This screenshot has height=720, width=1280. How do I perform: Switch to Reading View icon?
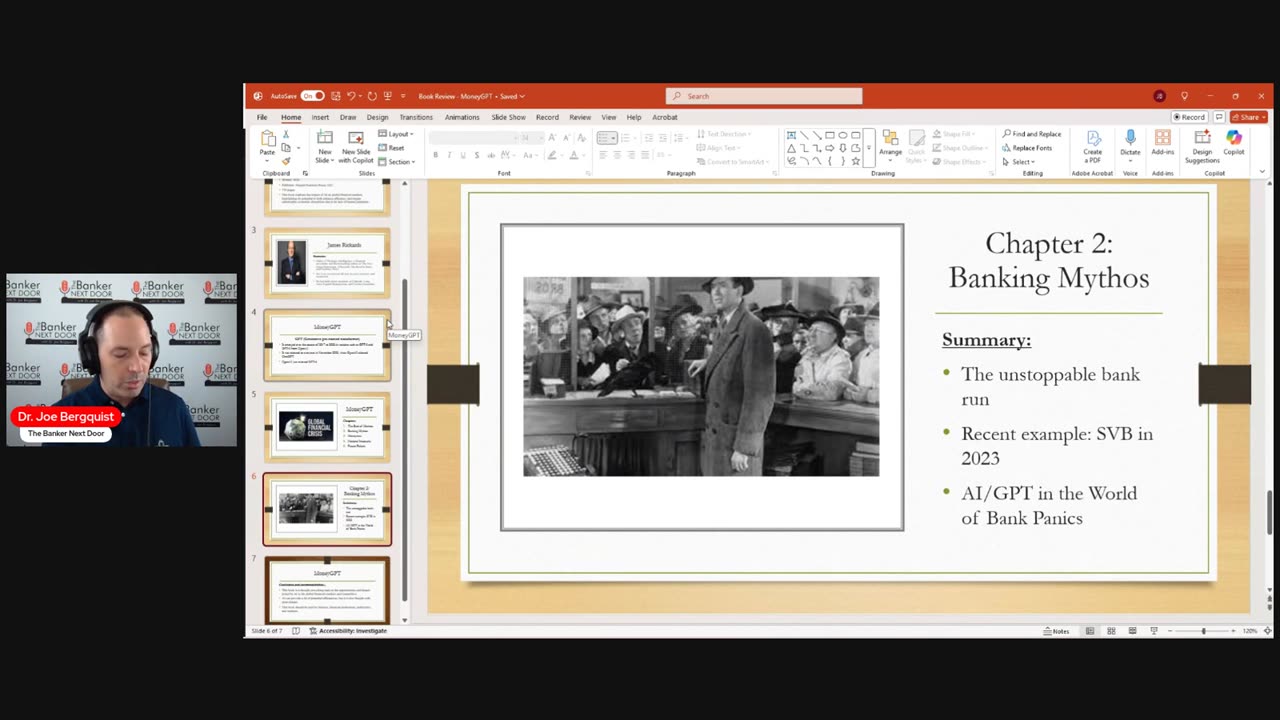point(1132,631)
